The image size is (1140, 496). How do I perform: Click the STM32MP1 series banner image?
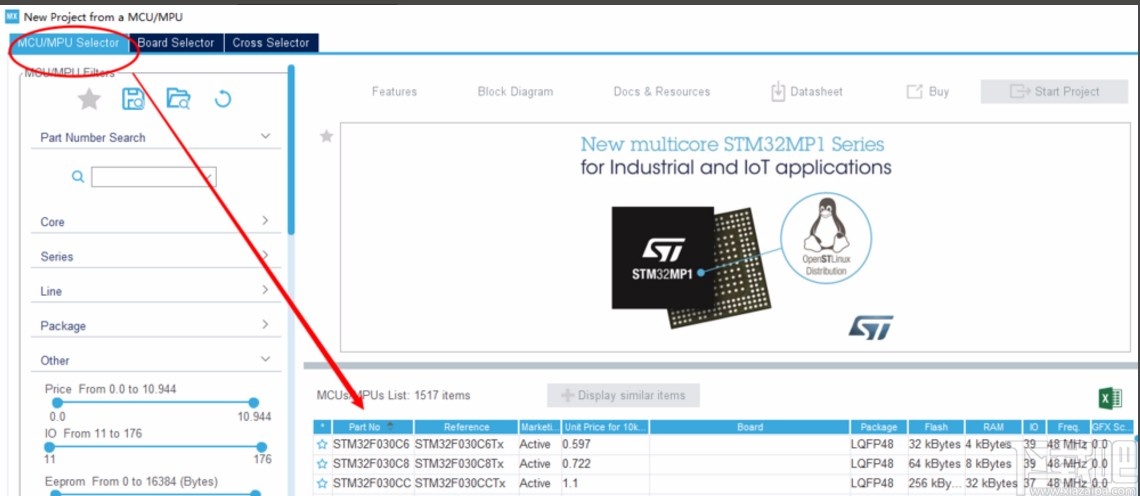click(736, 239)
